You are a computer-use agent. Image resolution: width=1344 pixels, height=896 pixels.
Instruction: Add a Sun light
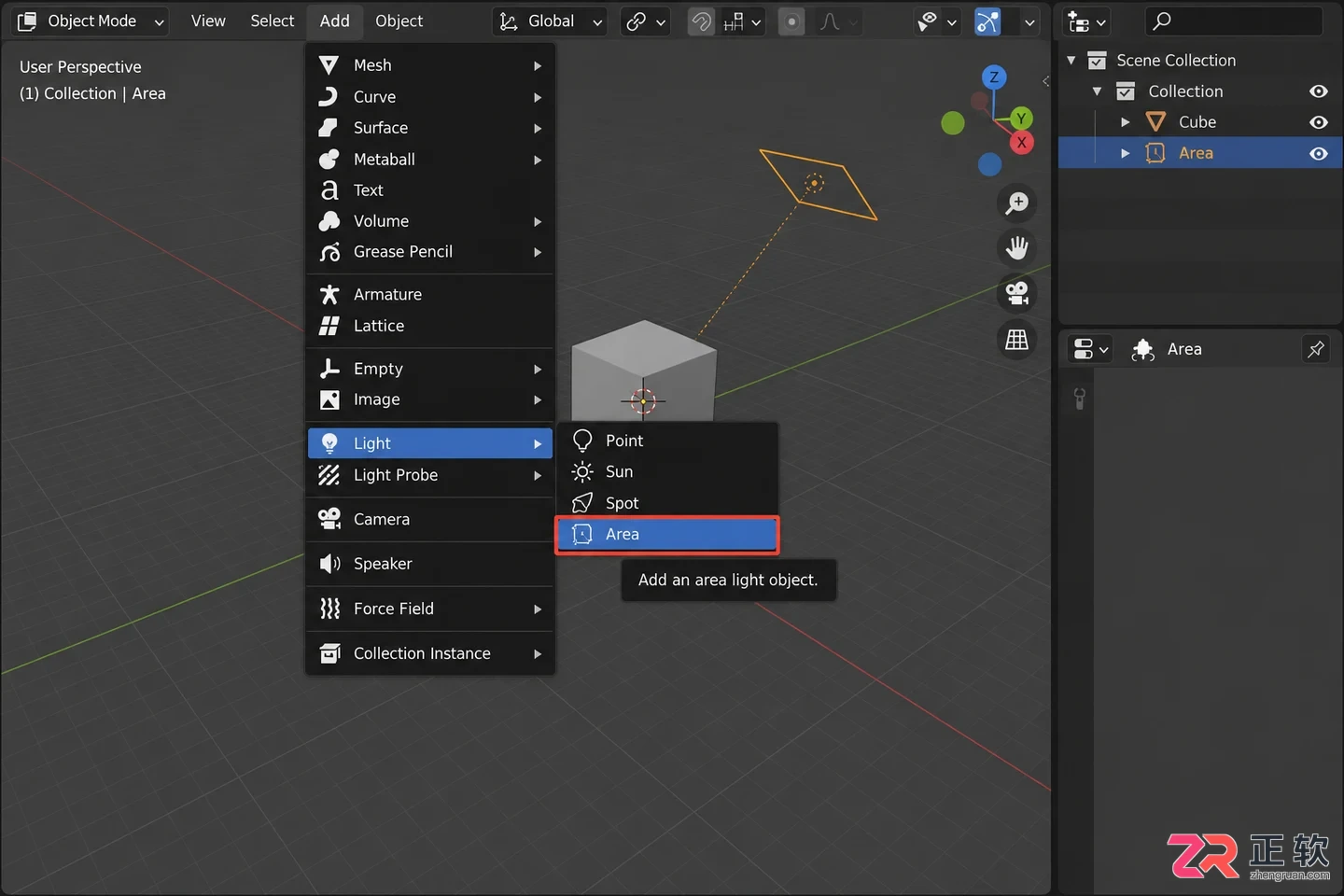667,471
